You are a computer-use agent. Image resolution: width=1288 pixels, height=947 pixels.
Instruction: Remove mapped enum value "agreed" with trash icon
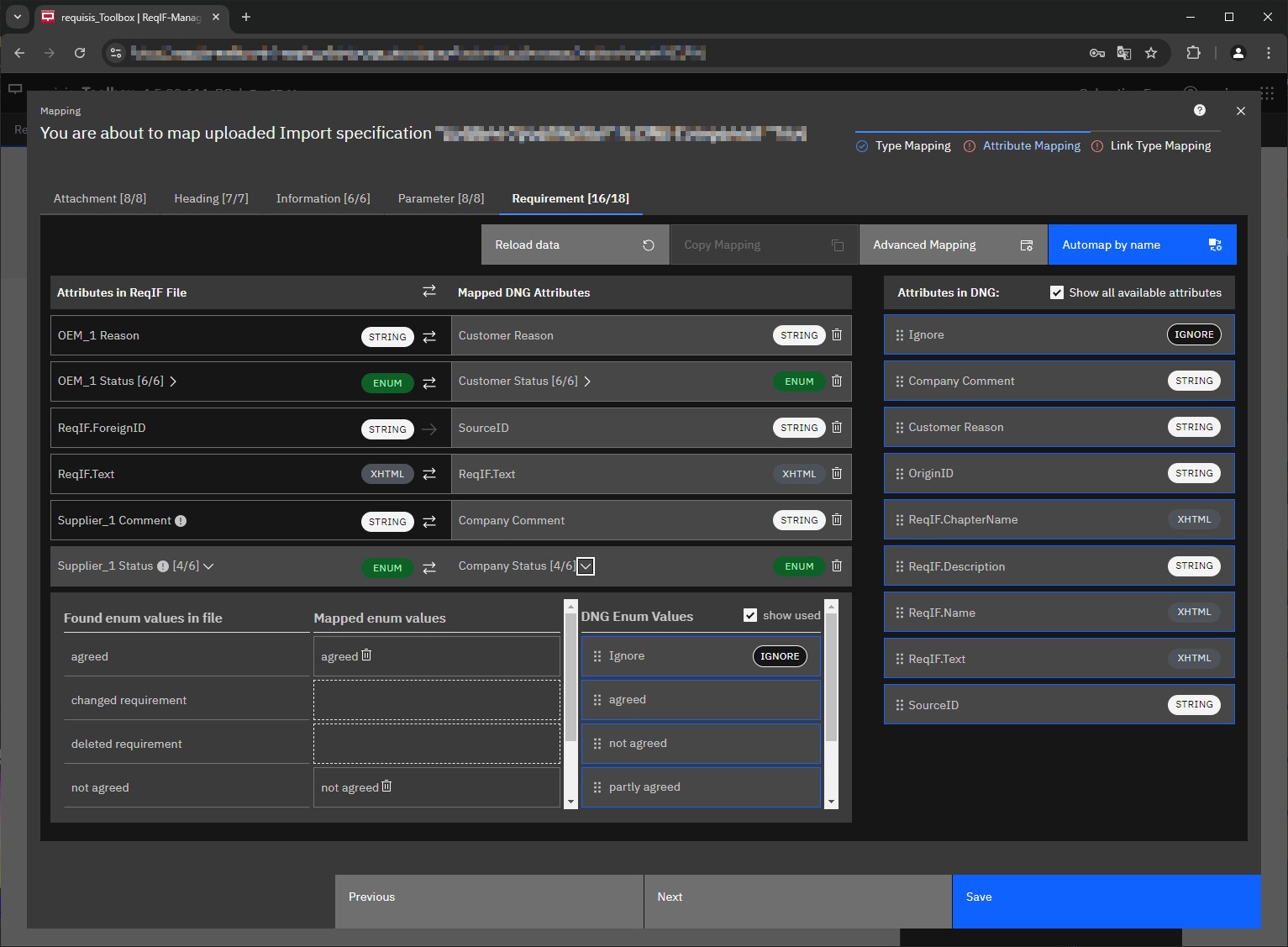tap(367, 655)
